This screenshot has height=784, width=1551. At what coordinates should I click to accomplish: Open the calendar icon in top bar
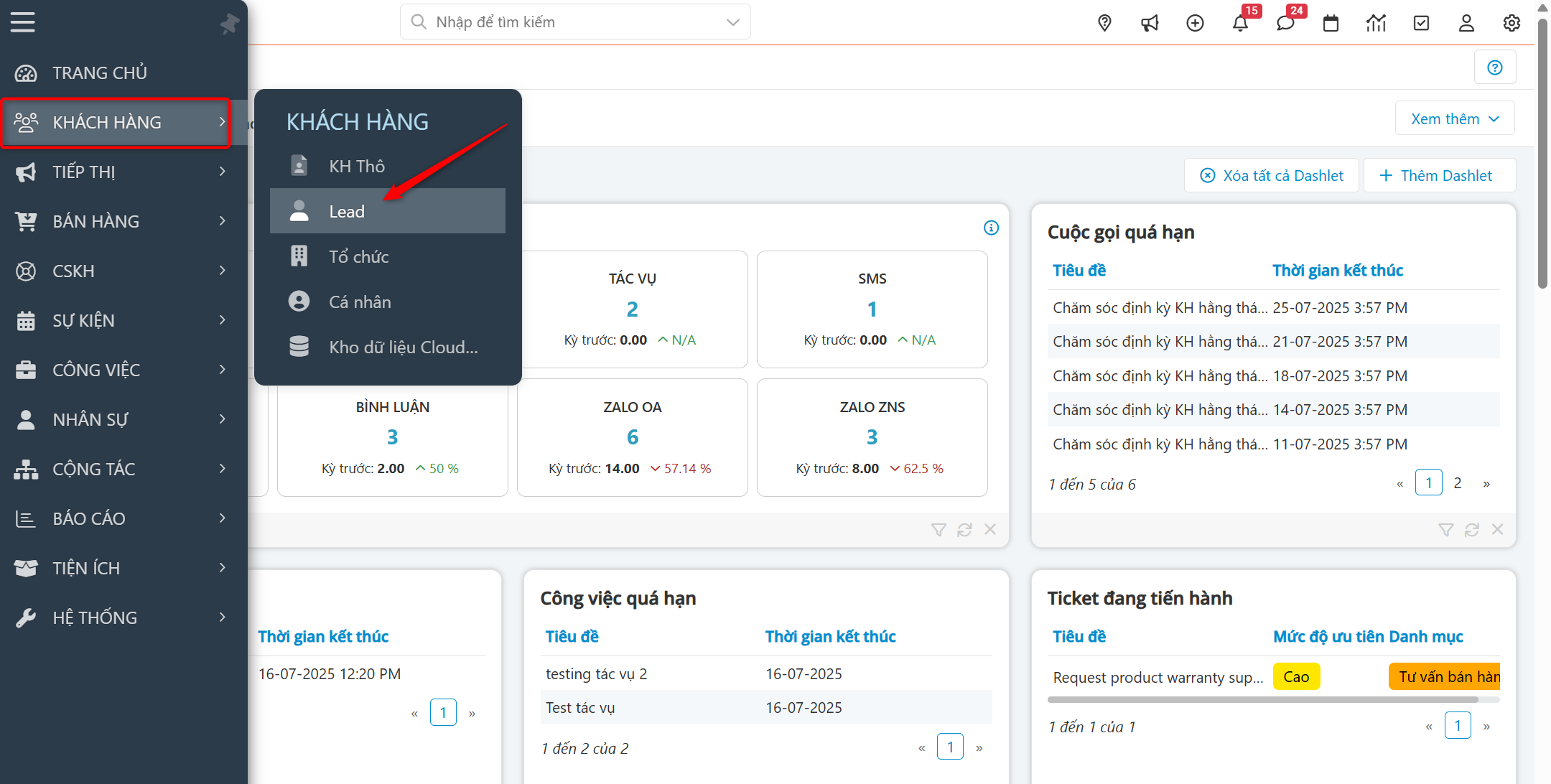click(x=1331, y=23)
